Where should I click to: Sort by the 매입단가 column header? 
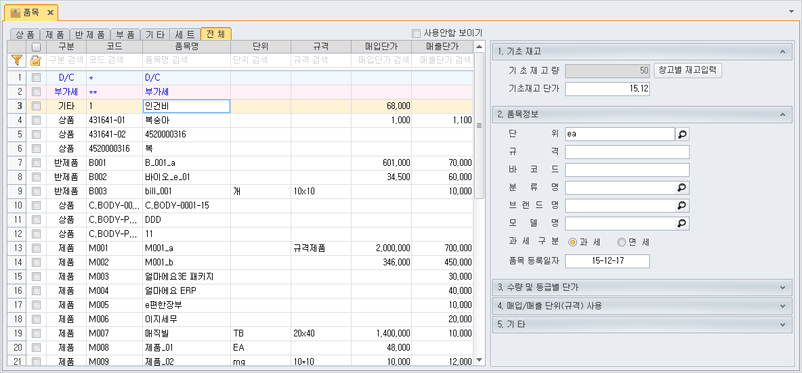pyautogui.click(x=382, y=47)
